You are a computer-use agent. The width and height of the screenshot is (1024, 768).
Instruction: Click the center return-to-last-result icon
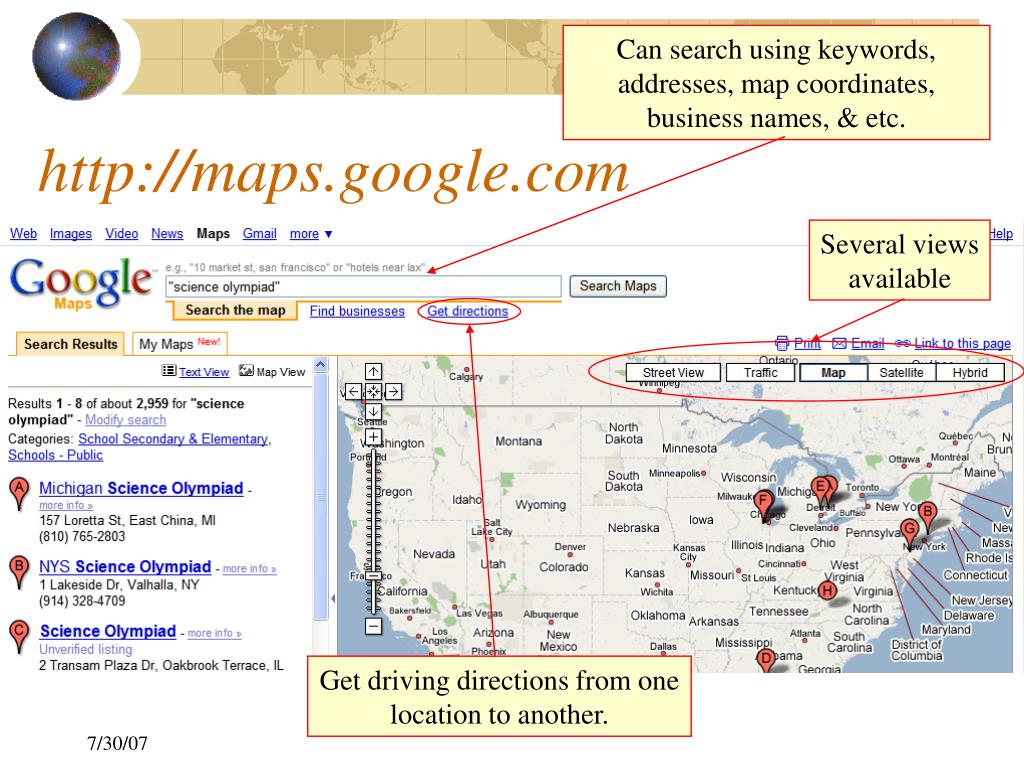tap(373, 391)
